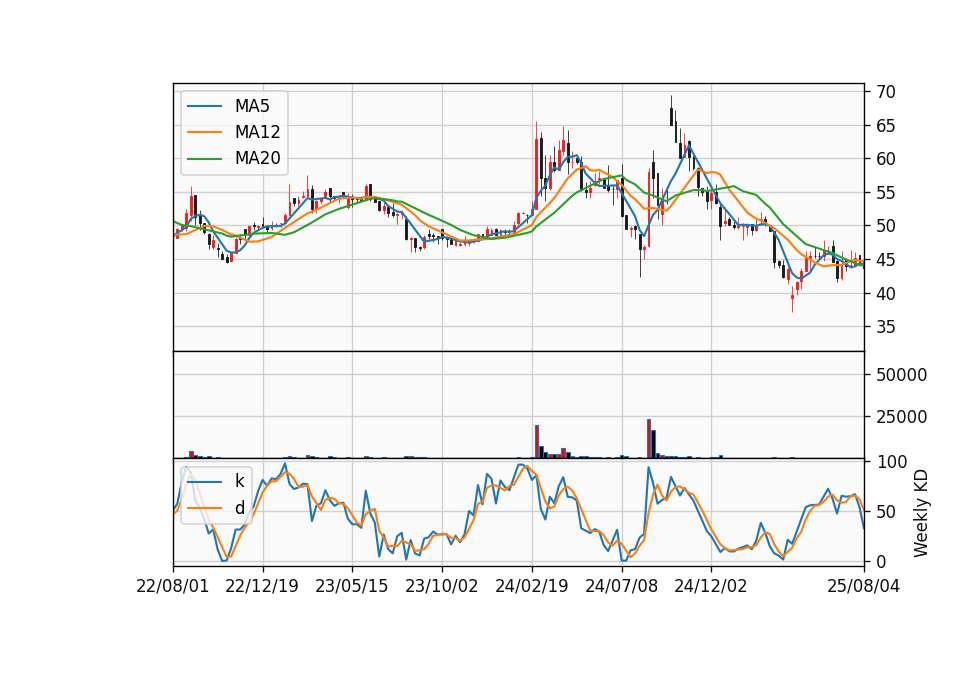960x690 pixels.
Task: Click the 55 price axis label
Action: pos(885,193)
